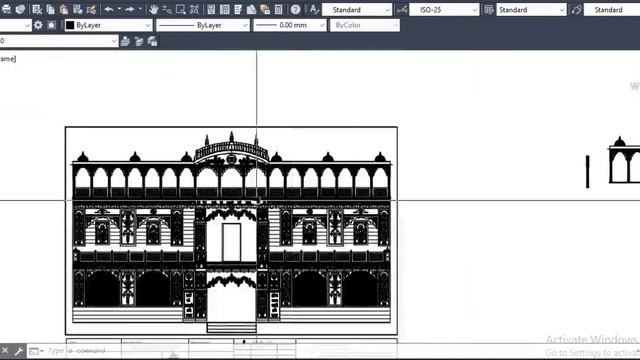Open the Tool Palettes window icon
Viewport: 640px width, 360px height.
238,9
